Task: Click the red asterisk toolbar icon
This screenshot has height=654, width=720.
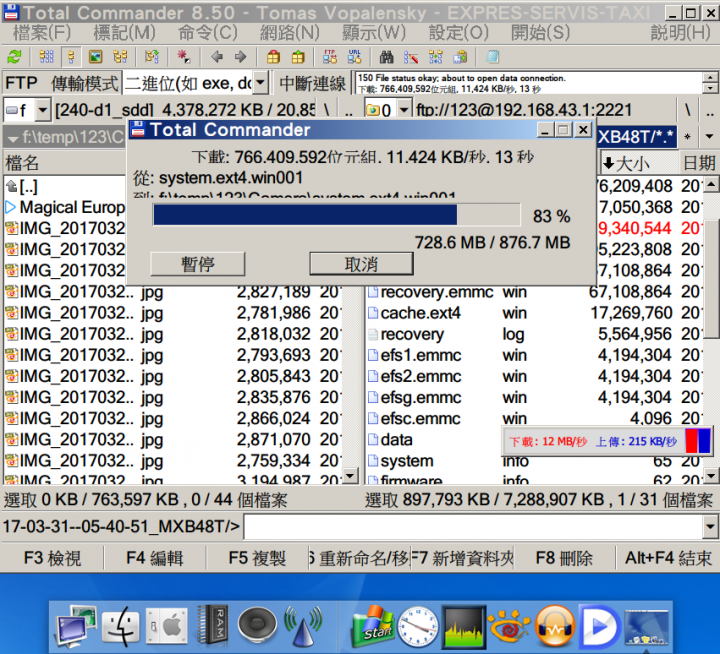Action: coord(184,57)
